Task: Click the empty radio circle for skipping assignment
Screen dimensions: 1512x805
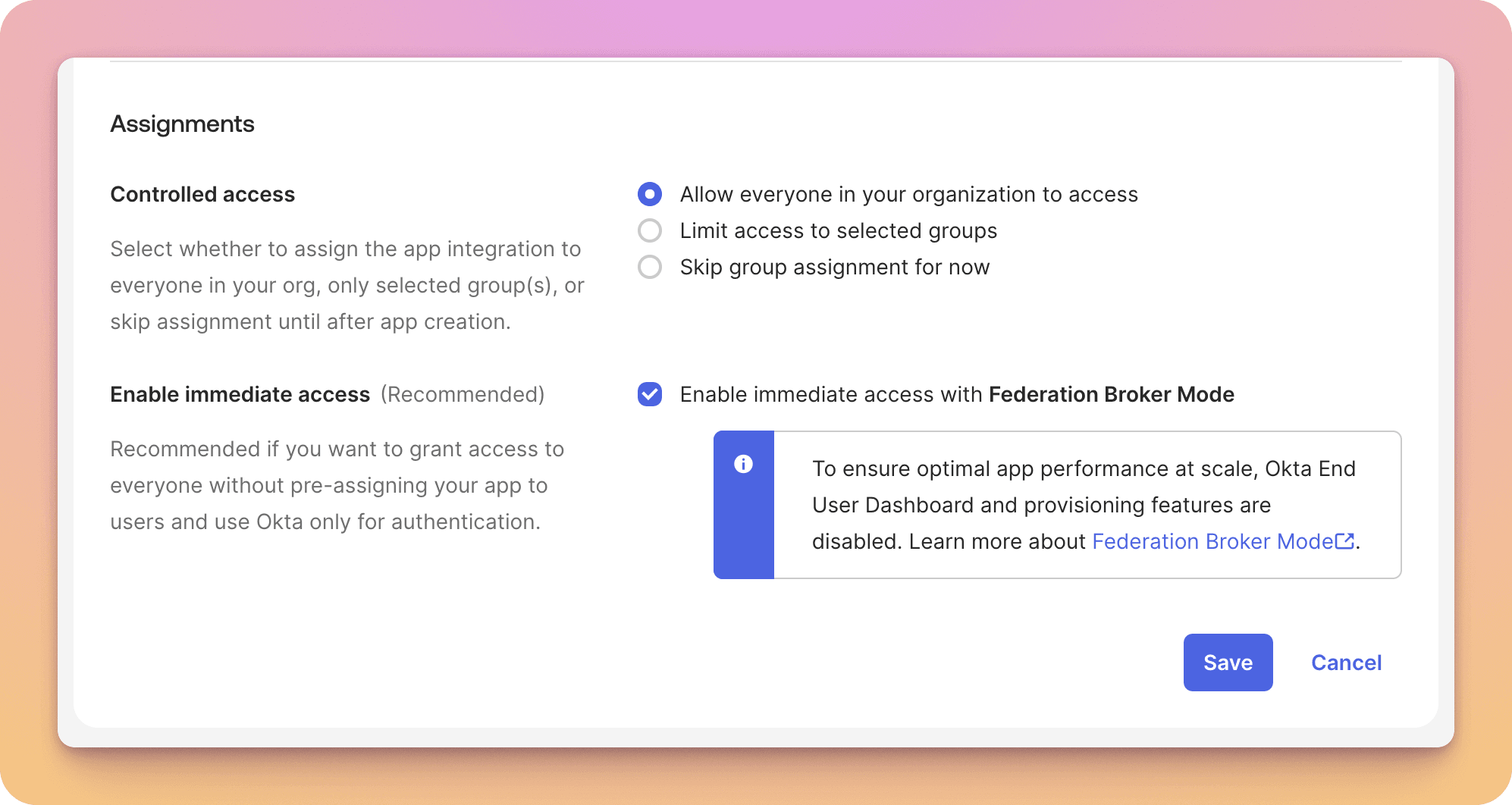Action: [x=650, y=267]
